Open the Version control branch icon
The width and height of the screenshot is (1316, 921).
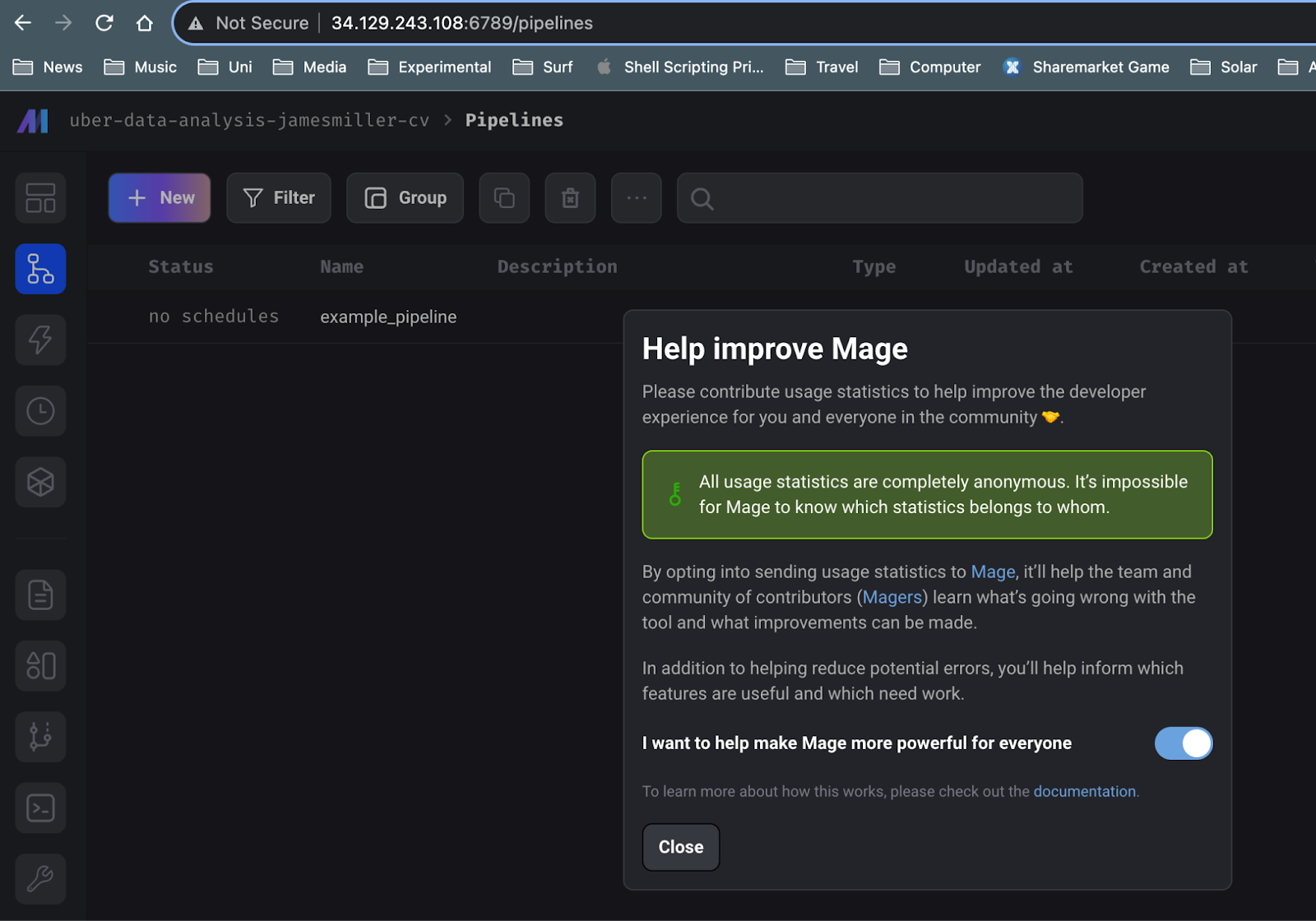[40, 737]
